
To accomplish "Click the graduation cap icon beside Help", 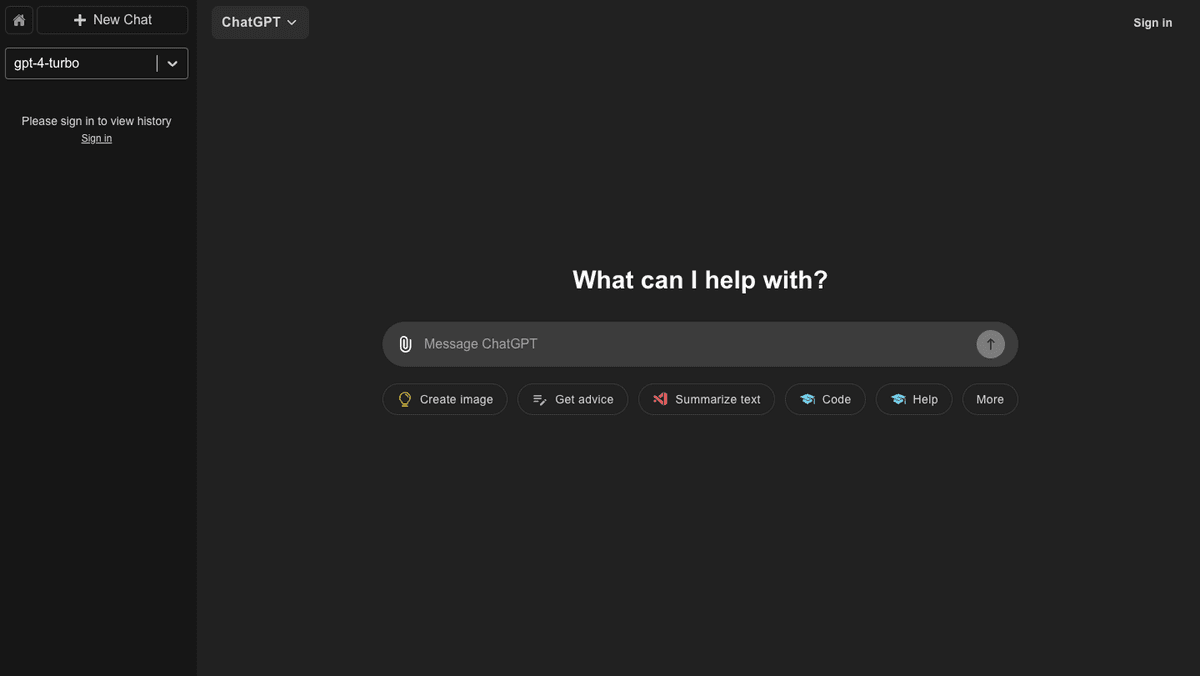I will [x=898, y=399].
